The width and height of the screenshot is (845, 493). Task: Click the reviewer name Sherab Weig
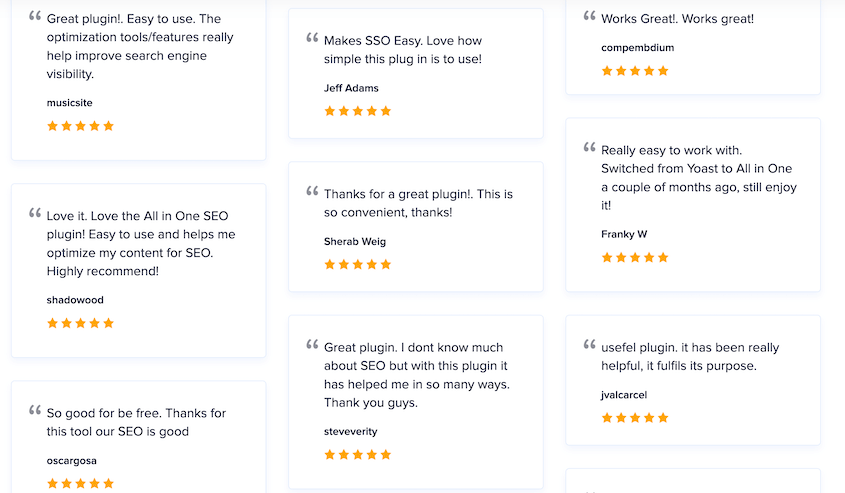[355, 241]
